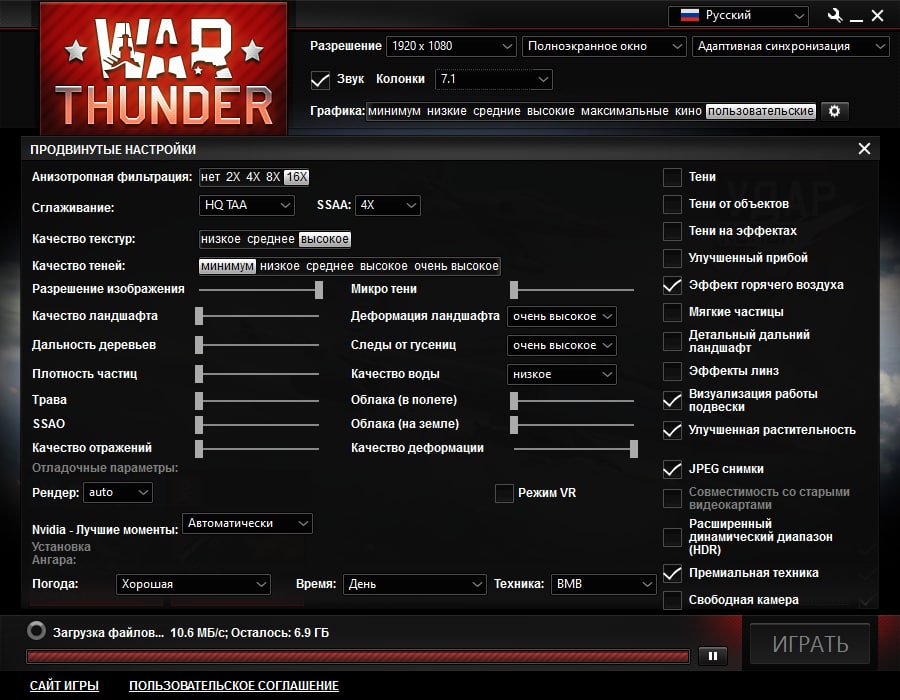Image resolution: width=900 pixels, height=700 pixels.
Task: Toggle the Режим VR checkbox
Action: coord(504,493)
